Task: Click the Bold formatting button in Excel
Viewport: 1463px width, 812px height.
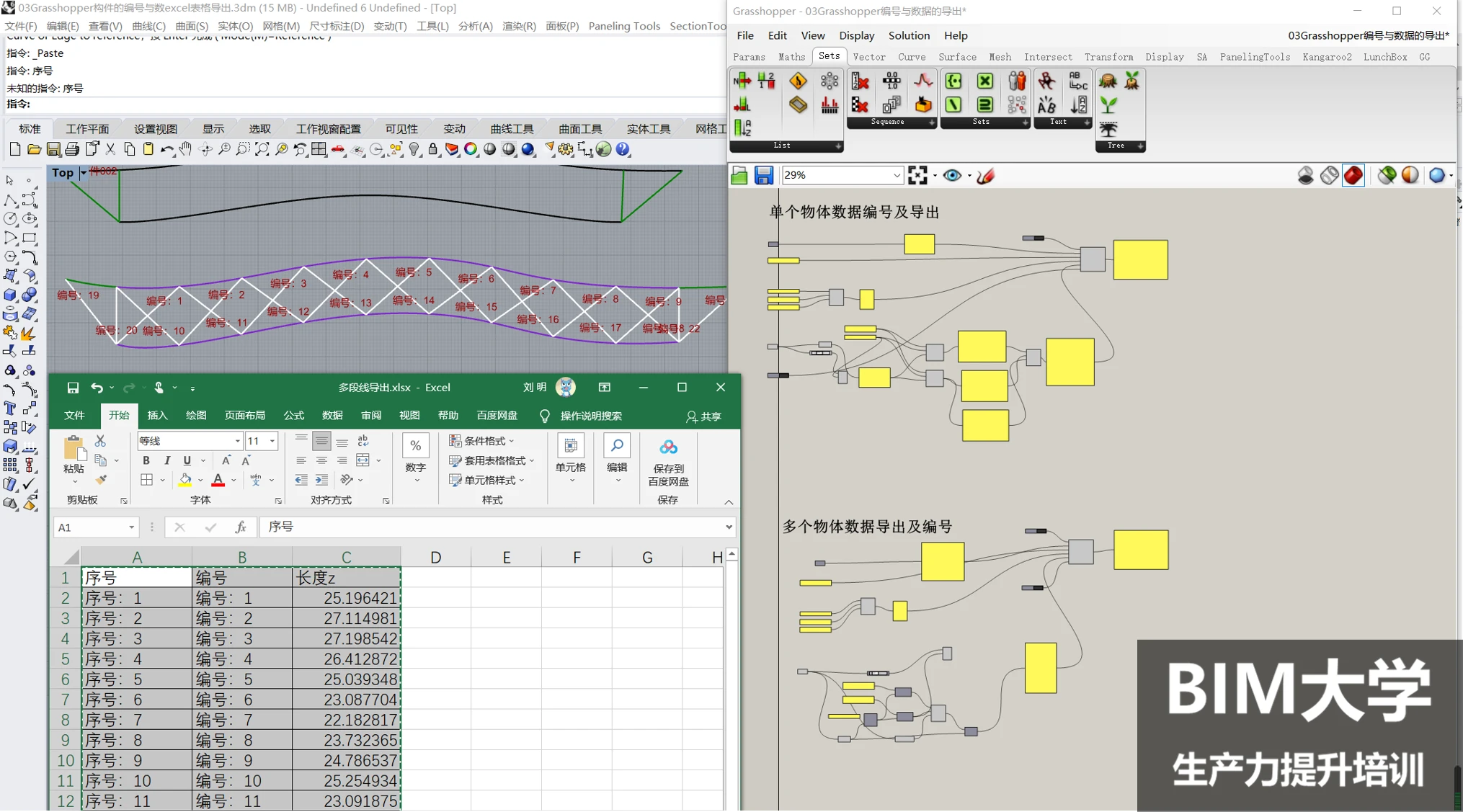Action: [x=146, y=460]
